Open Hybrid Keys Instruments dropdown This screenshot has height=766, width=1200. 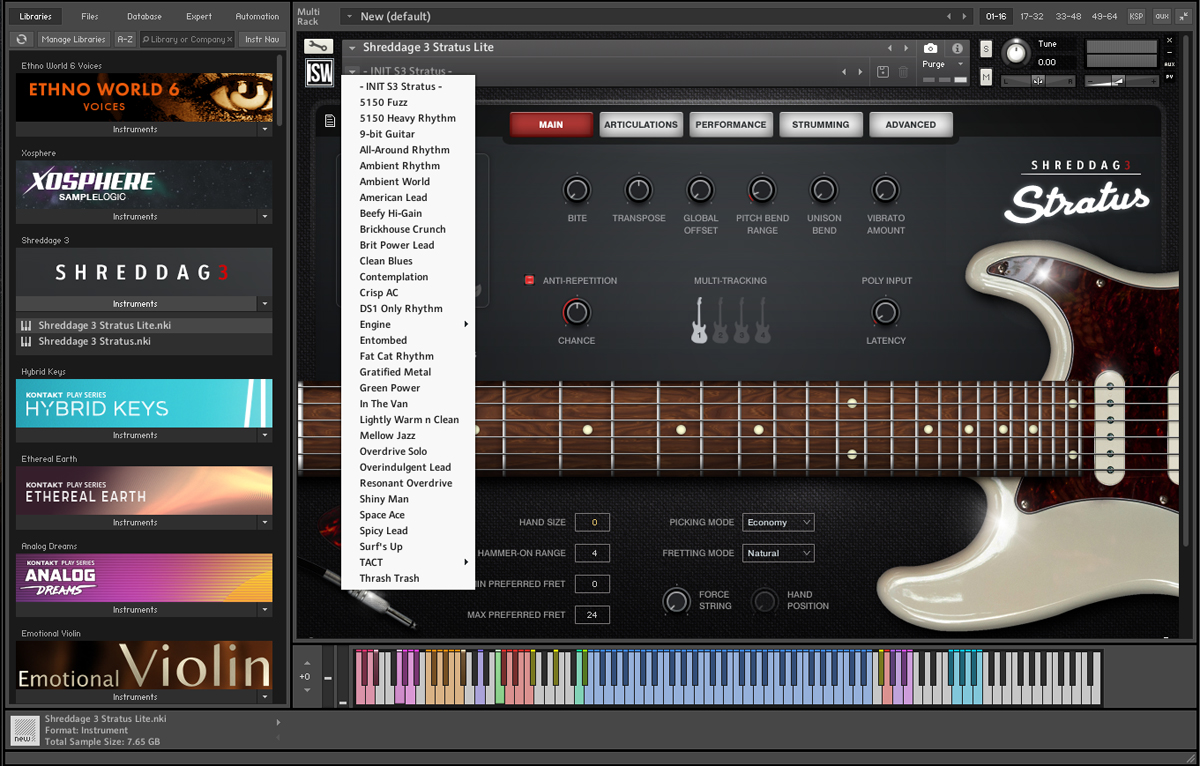click(265, 436)
